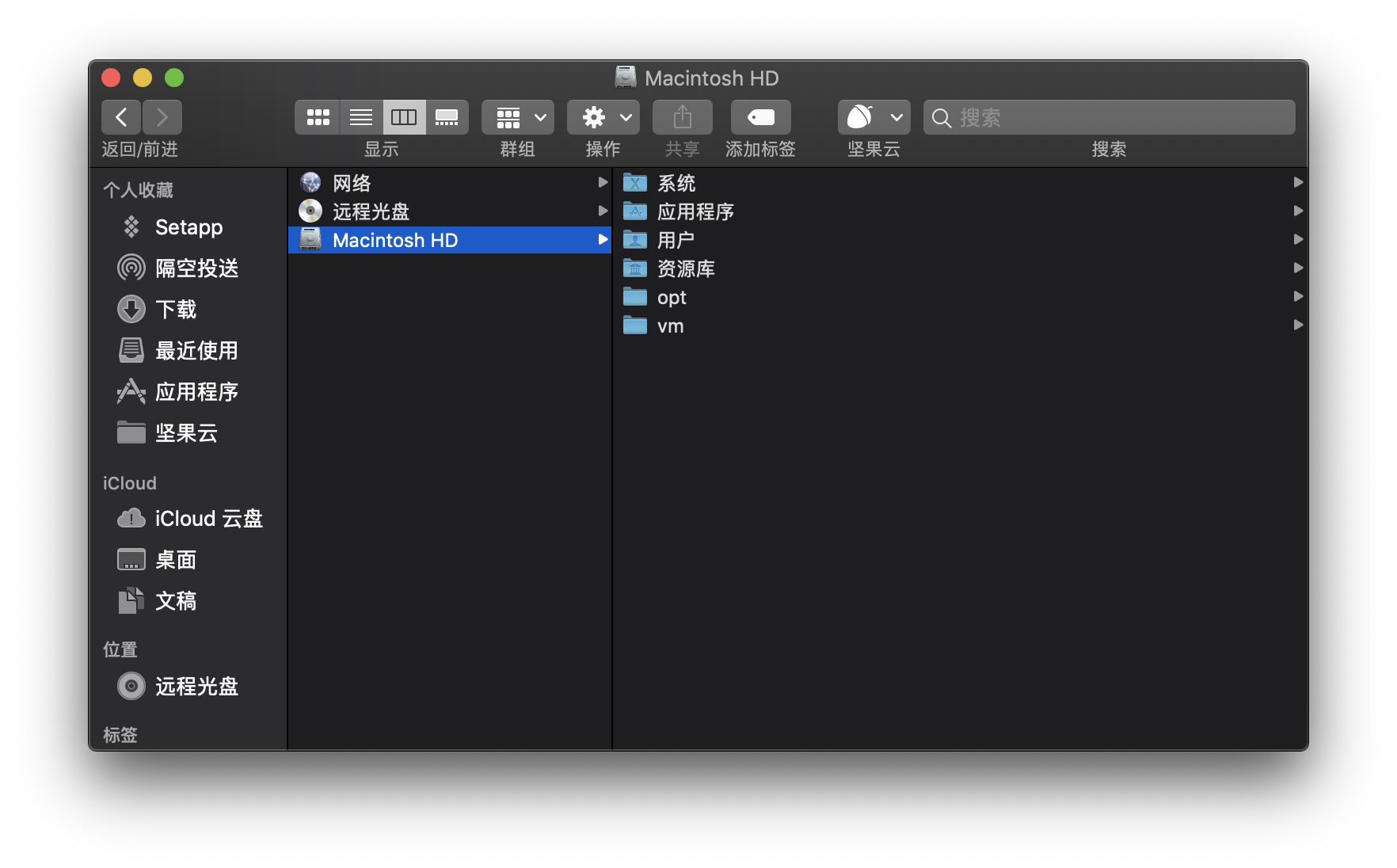Open 远程光盘 under 位置 section

pyautogui.click(x=196, y=686)
